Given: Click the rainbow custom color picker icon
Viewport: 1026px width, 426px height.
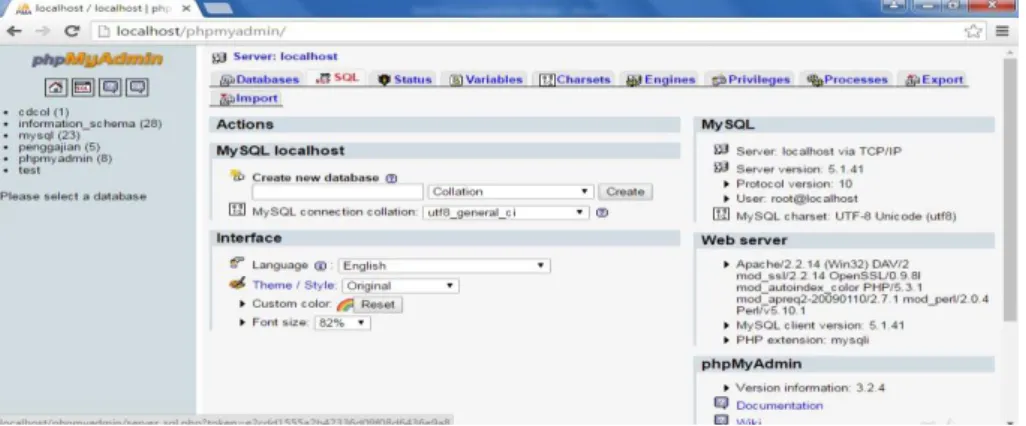Looking at the screenshot, I should click(x=345, y=305).
